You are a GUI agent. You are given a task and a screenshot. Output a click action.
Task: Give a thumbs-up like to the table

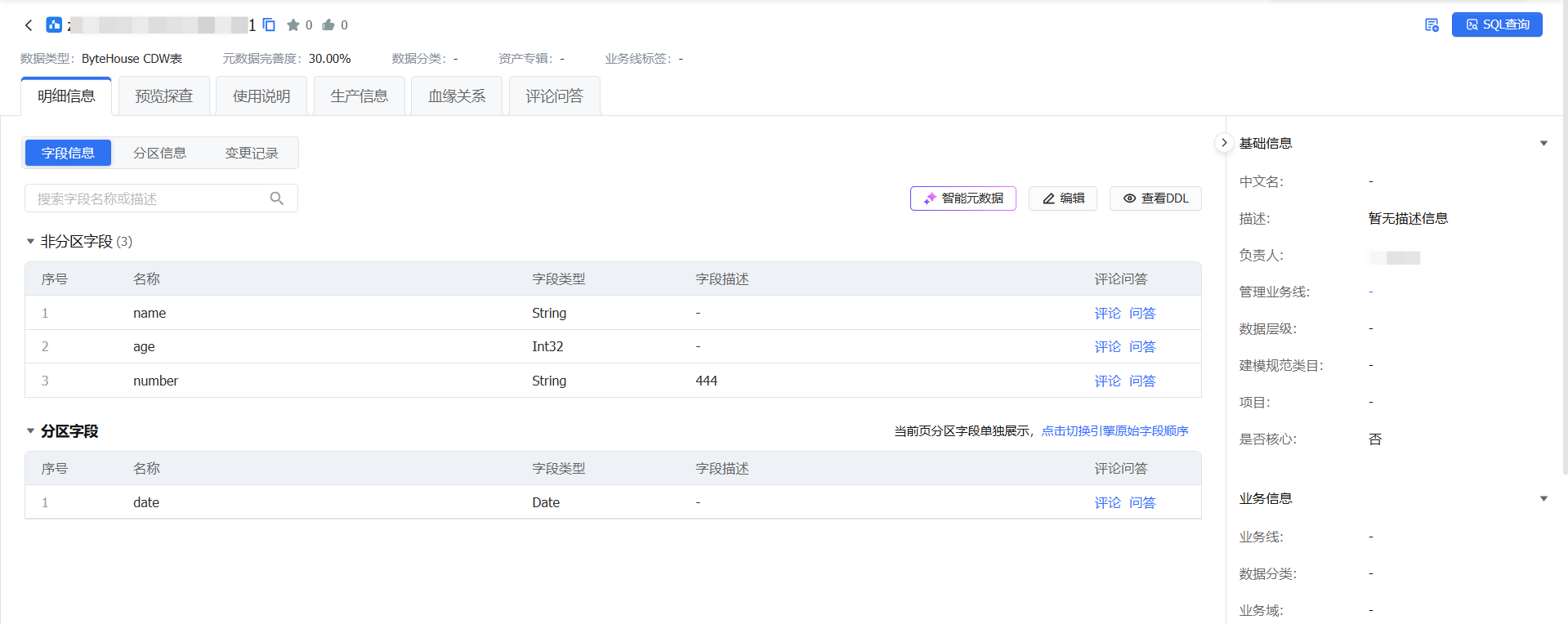point(328,25)
